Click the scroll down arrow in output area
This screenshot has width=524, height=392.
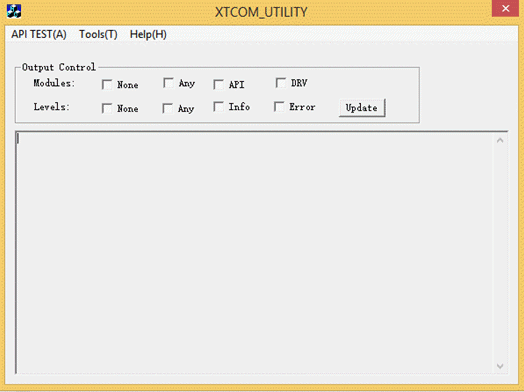(x=500, y=366)
